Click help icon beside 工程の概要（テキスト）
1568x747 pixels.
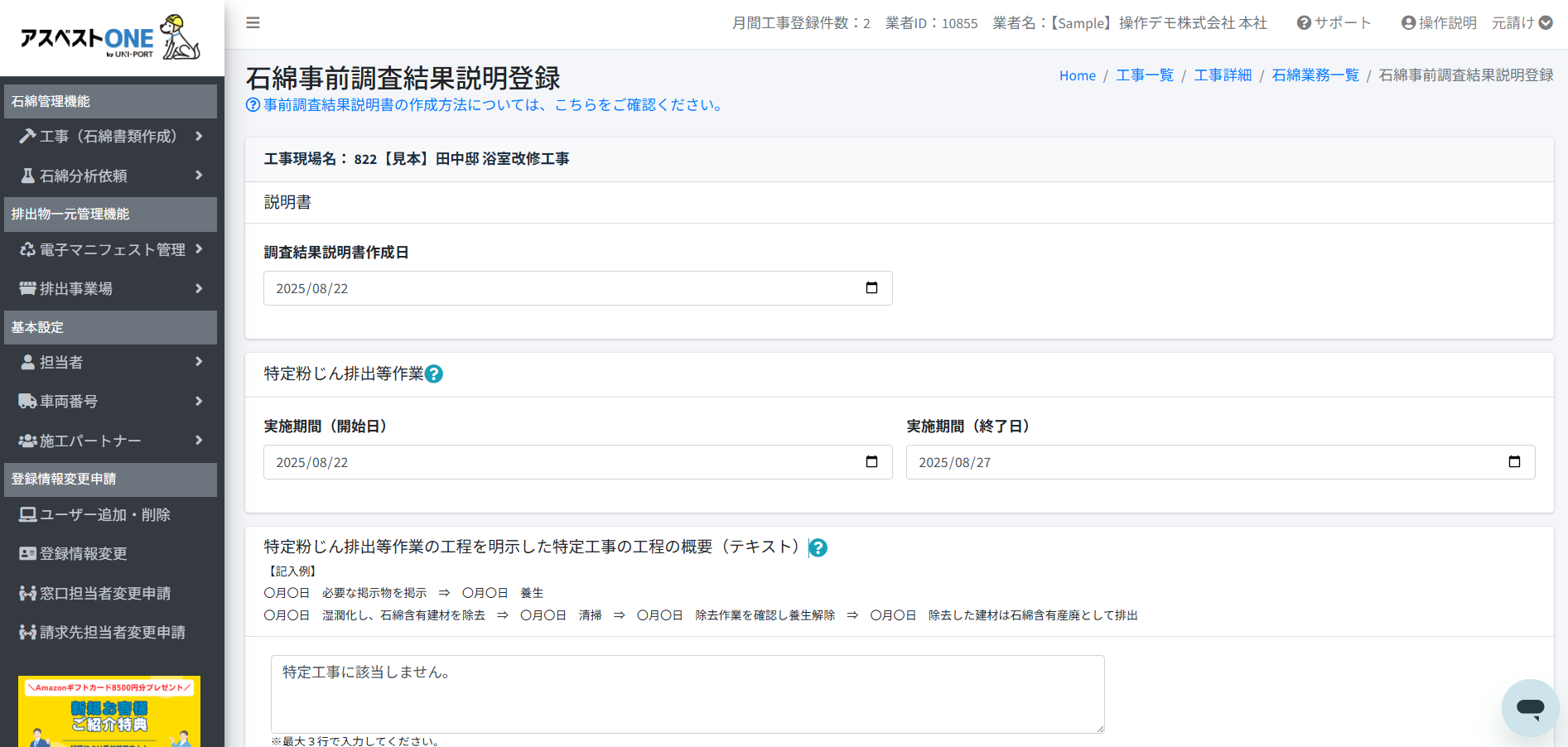pyautogui.click(x=818, y=548)
